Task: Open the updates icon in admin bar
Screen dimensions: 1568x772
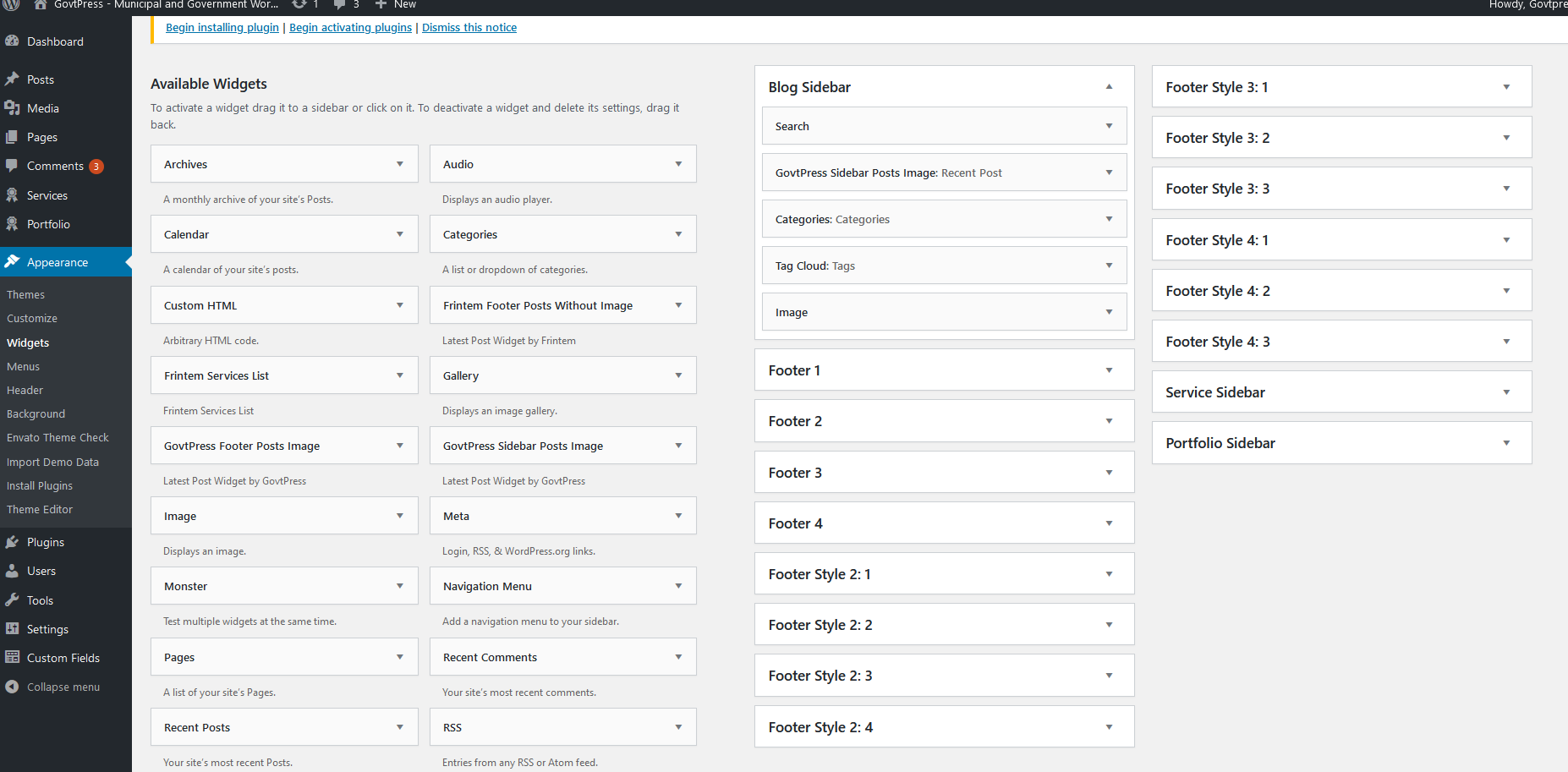Action: [x=299, y=4]
